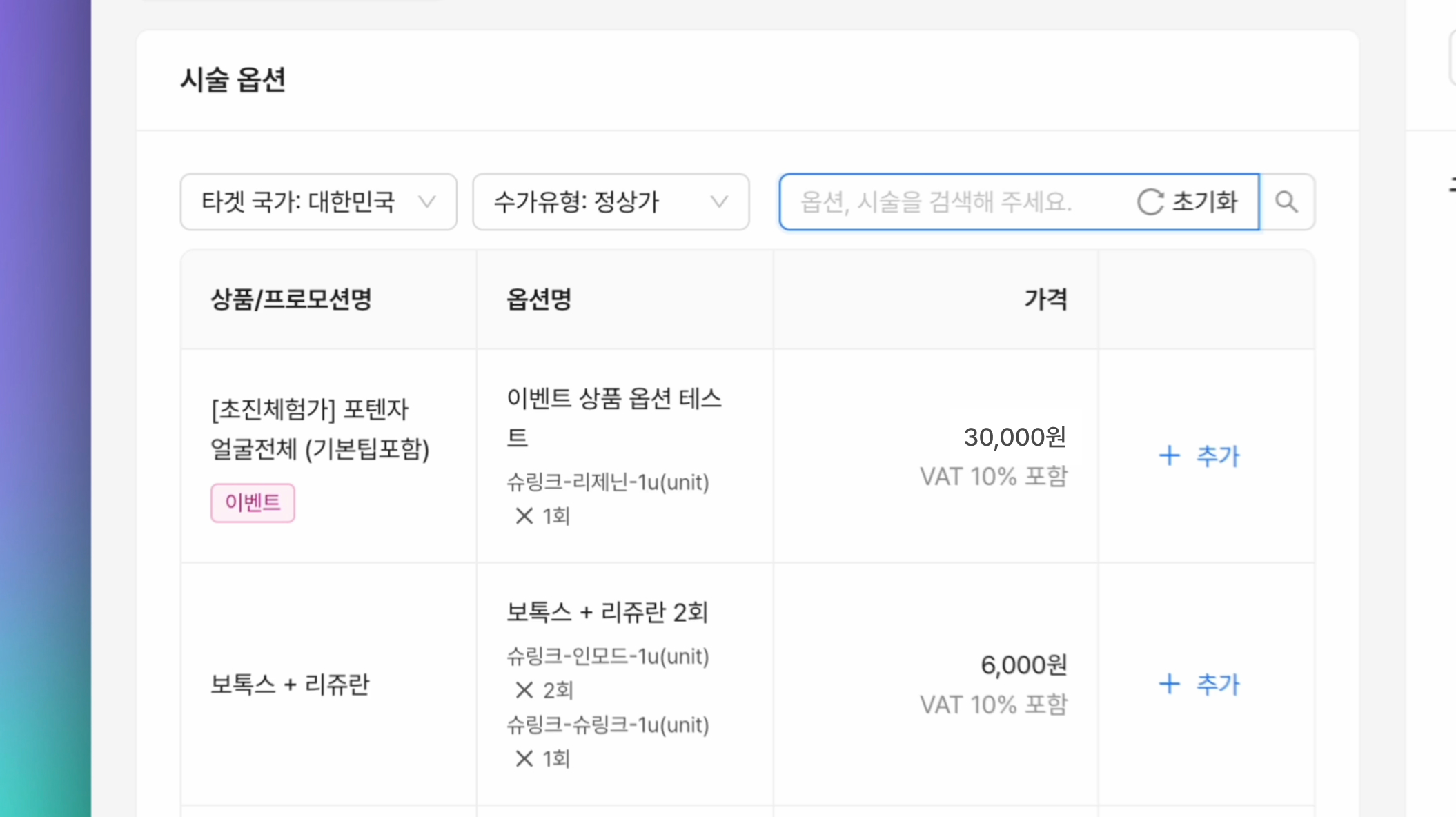Click the 슈링크-인모드-1u(unit) item text
1456x817 pixels.
[607, 656]
